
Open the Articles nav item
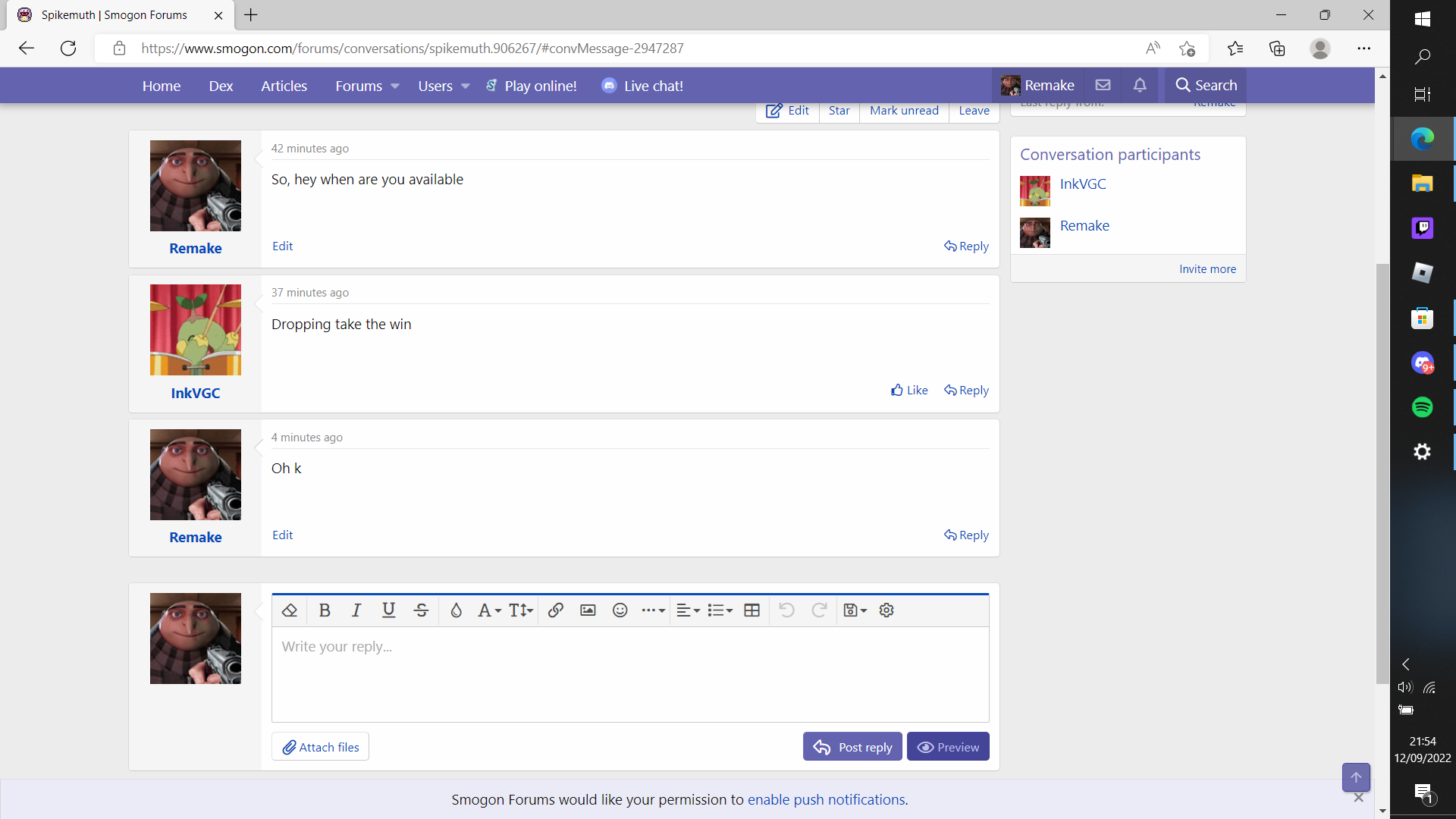(284, 86)
